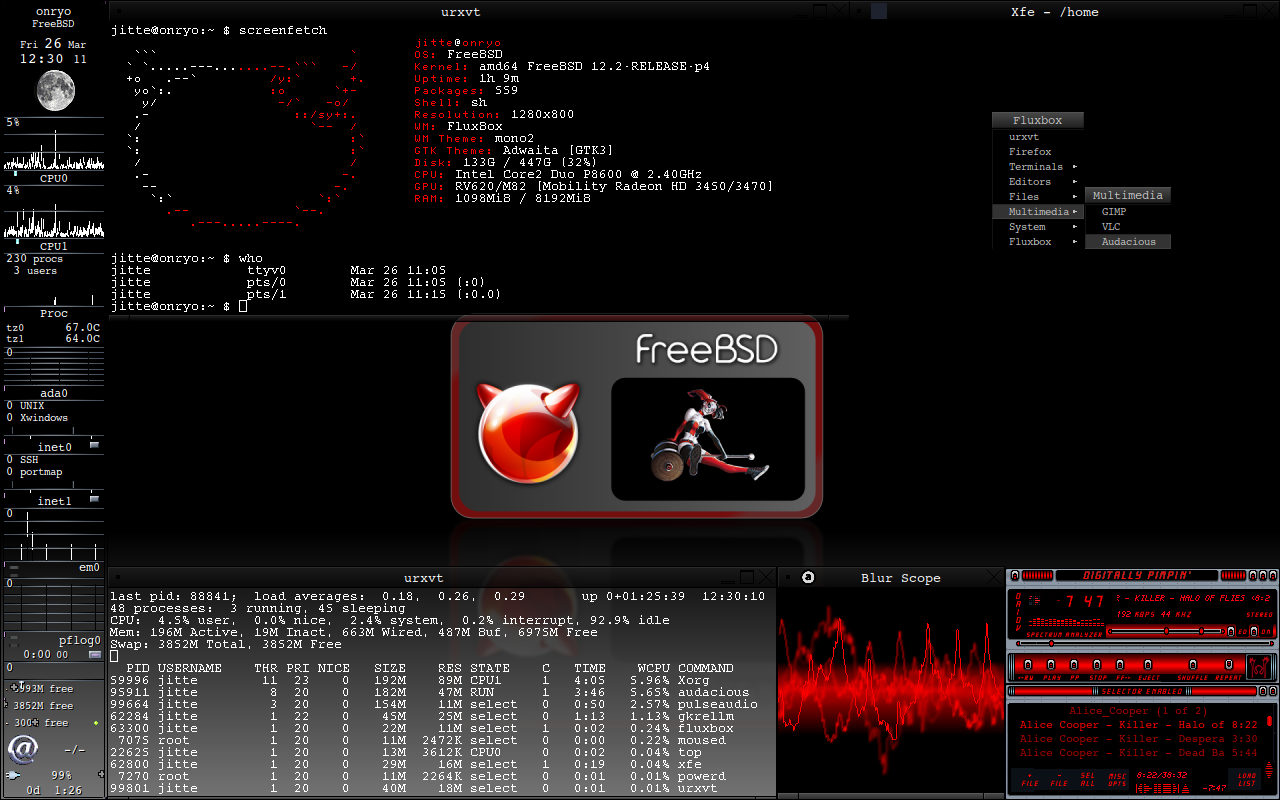Click the ada0 disk panel in gkrellm
1280x800 pixels.
click(x=54, y=393)
